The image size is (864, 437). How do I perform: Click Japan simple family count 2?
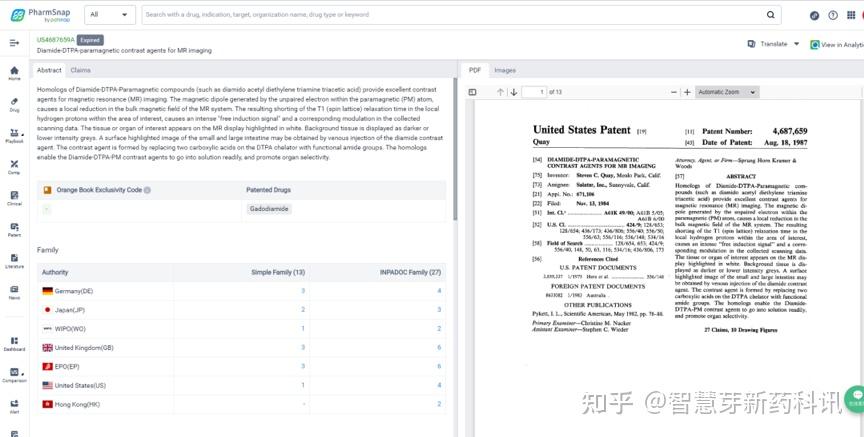coord(303,310)
